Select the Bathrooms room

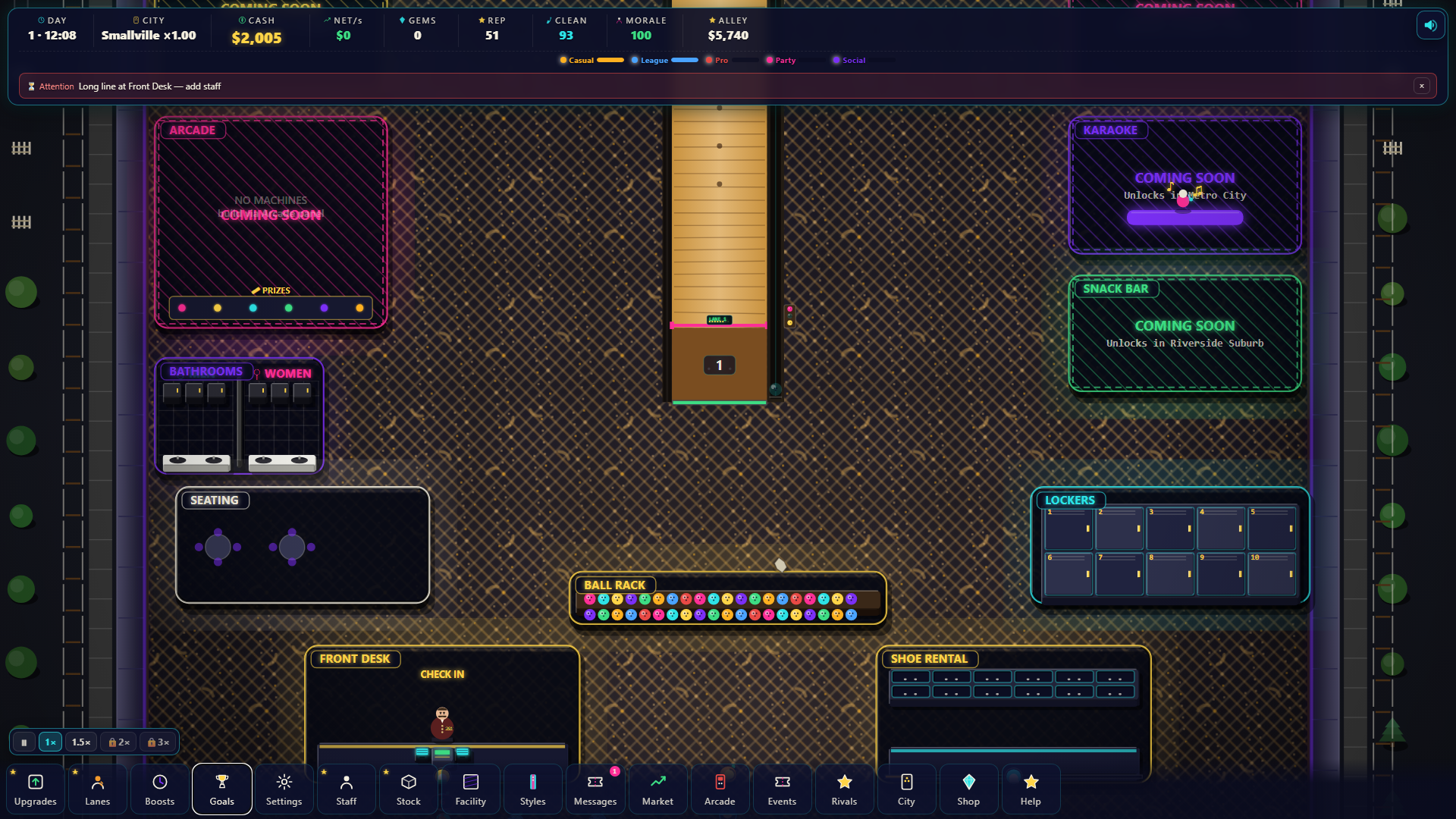(x=240, y=416)
